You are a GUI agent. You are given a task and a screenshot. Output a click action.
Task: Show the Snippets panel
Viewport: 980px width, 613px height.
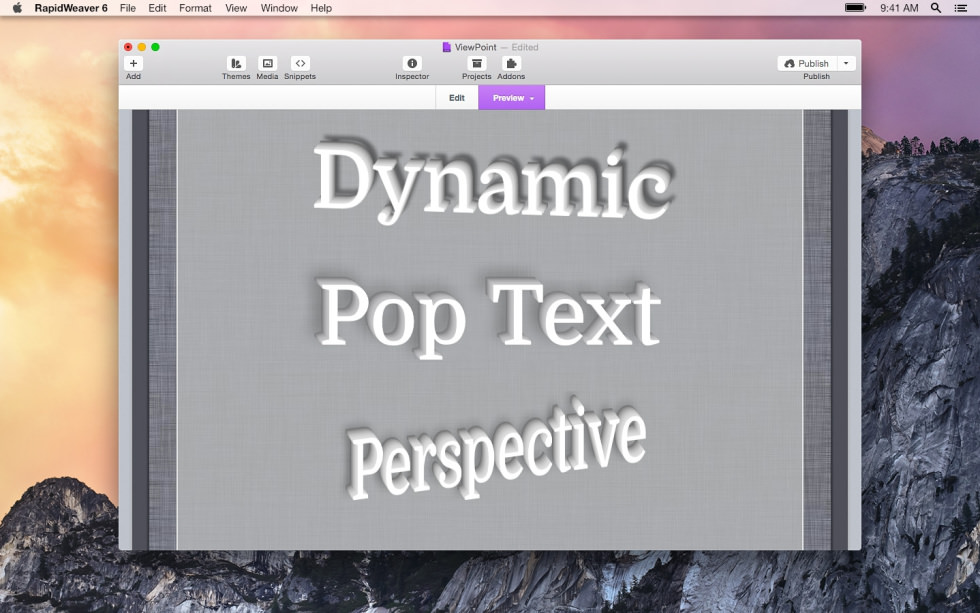click(x=300, y=63)
